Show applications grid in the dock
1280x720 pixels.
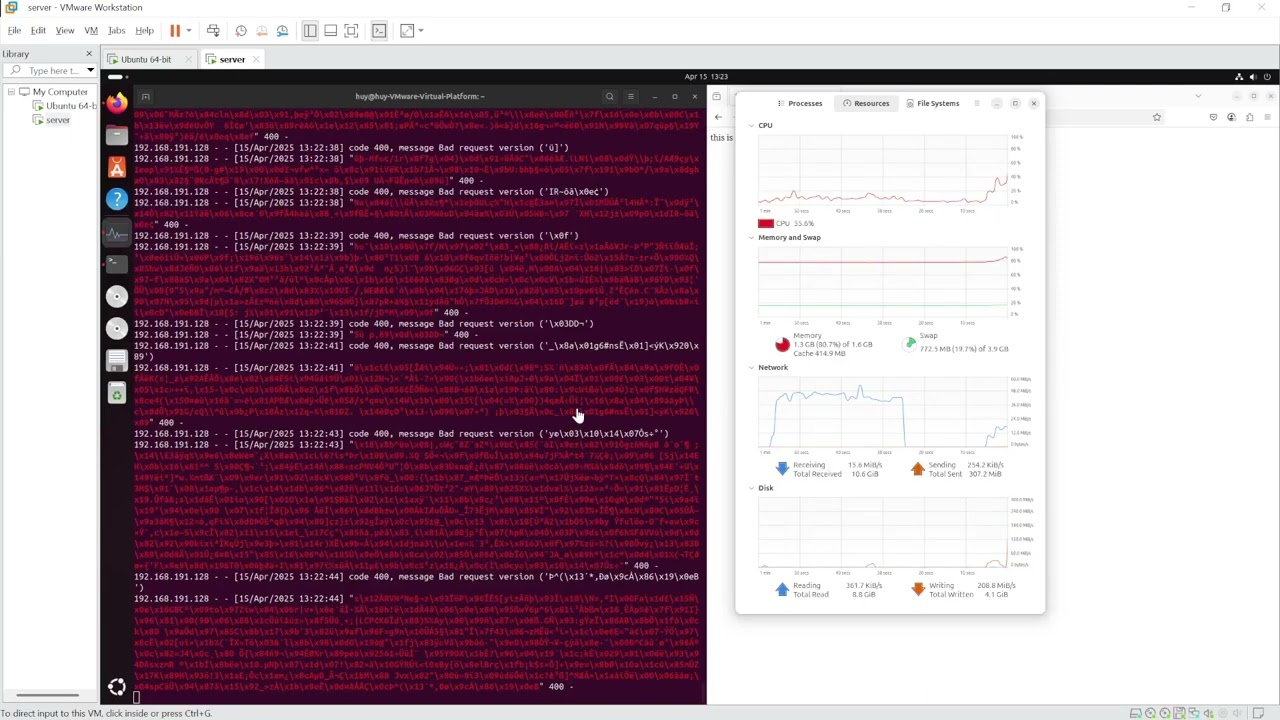[117, 687]
